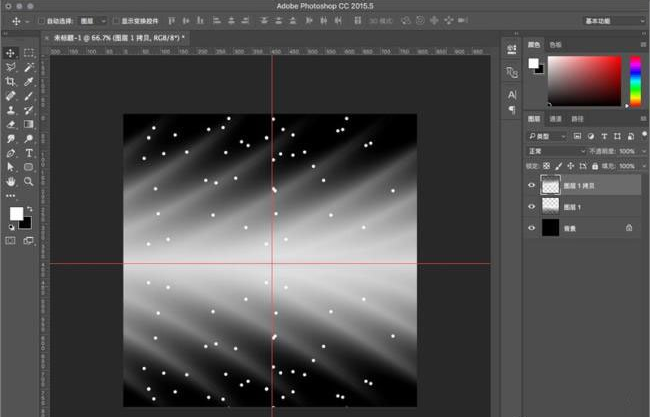Select the Rectangular Marquee tool
Screen dimensions: 650x417
[29, 53]
